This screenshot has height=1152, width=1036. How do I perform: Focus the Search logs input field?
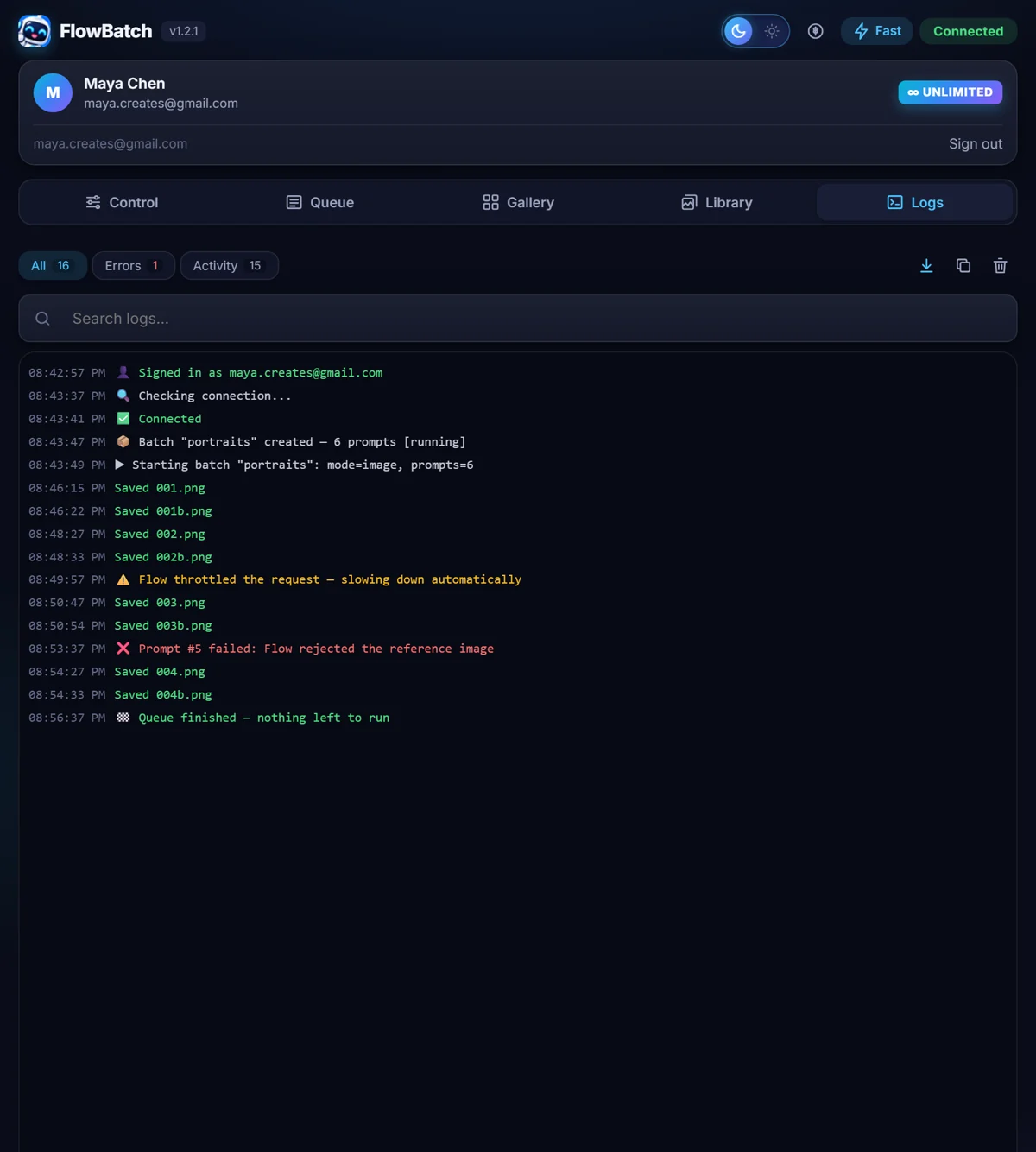click(518, 319)
